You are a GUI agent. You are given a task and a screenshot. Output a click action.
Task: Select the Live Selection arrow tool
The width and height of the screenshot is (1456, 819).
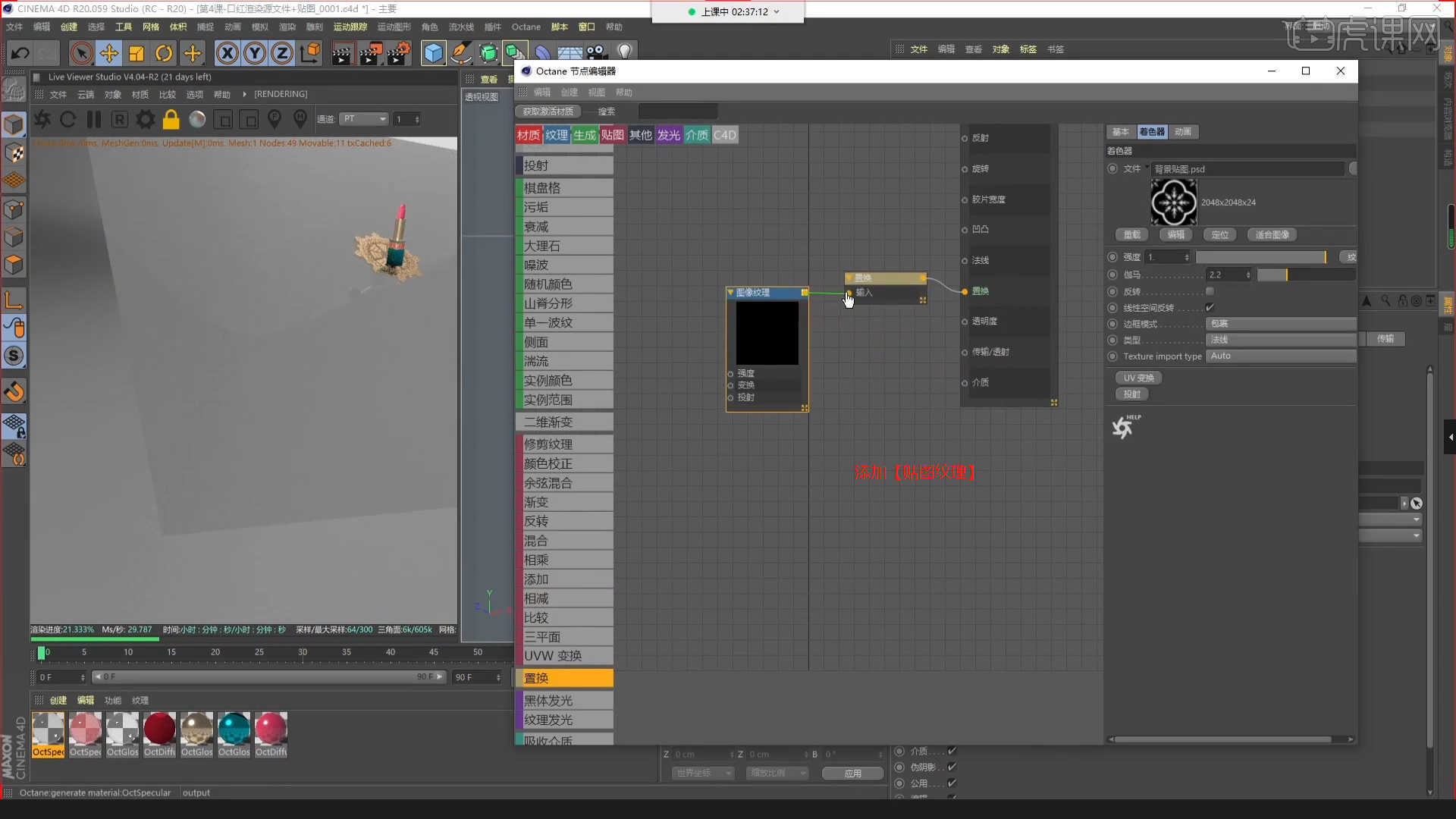pos(81,53)
